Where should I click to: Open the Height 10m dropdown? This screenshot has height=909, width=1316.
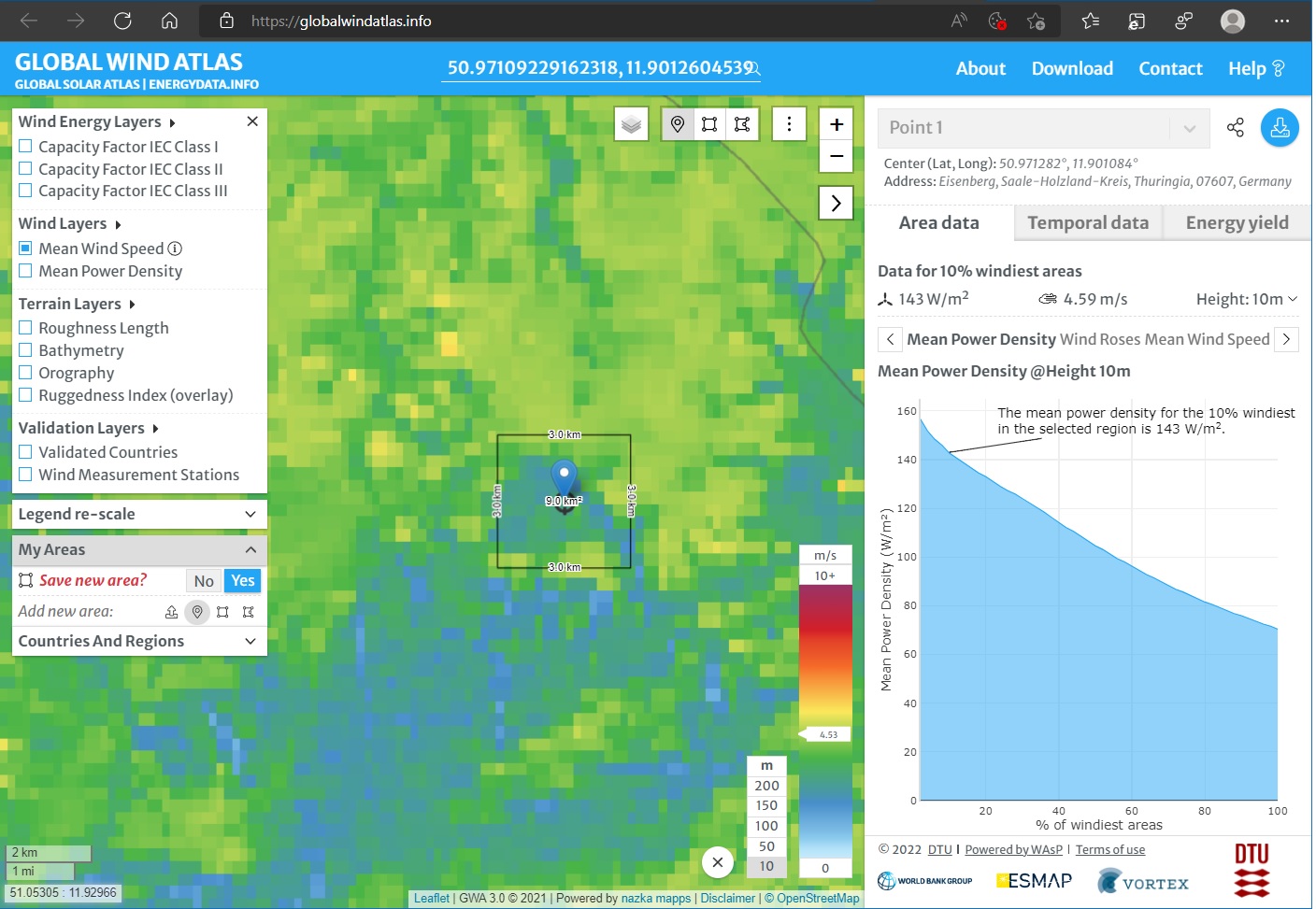click(1247, 299)
